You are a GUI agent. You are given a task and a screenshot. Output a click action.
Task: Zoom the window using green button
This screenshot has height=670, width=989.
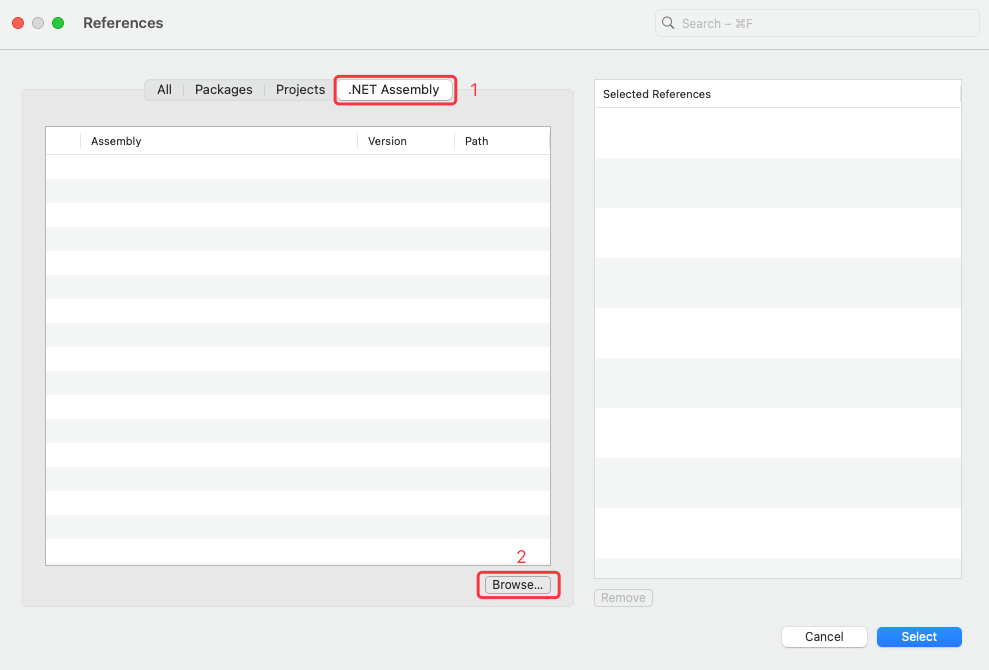point(58,23)
